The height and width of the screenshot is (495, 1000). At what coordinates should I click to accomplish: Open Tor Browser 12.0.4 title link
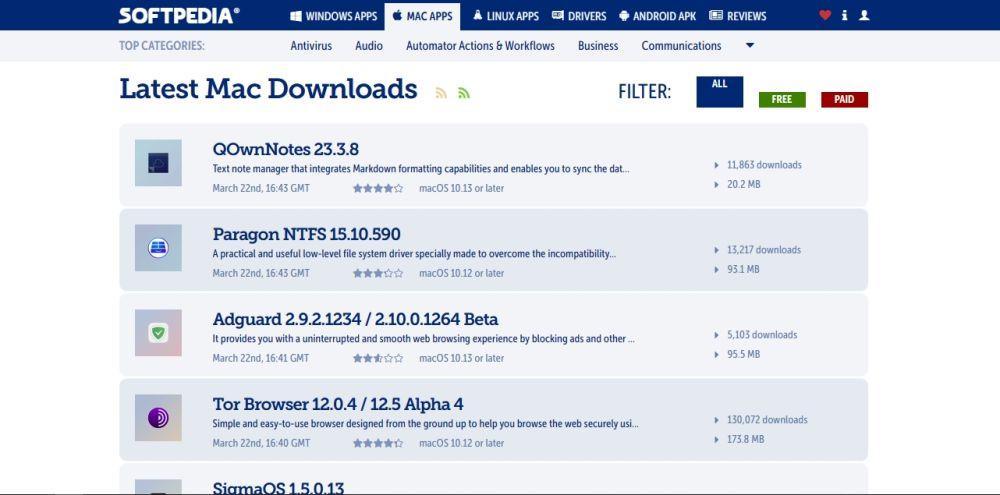click(338, 404)
